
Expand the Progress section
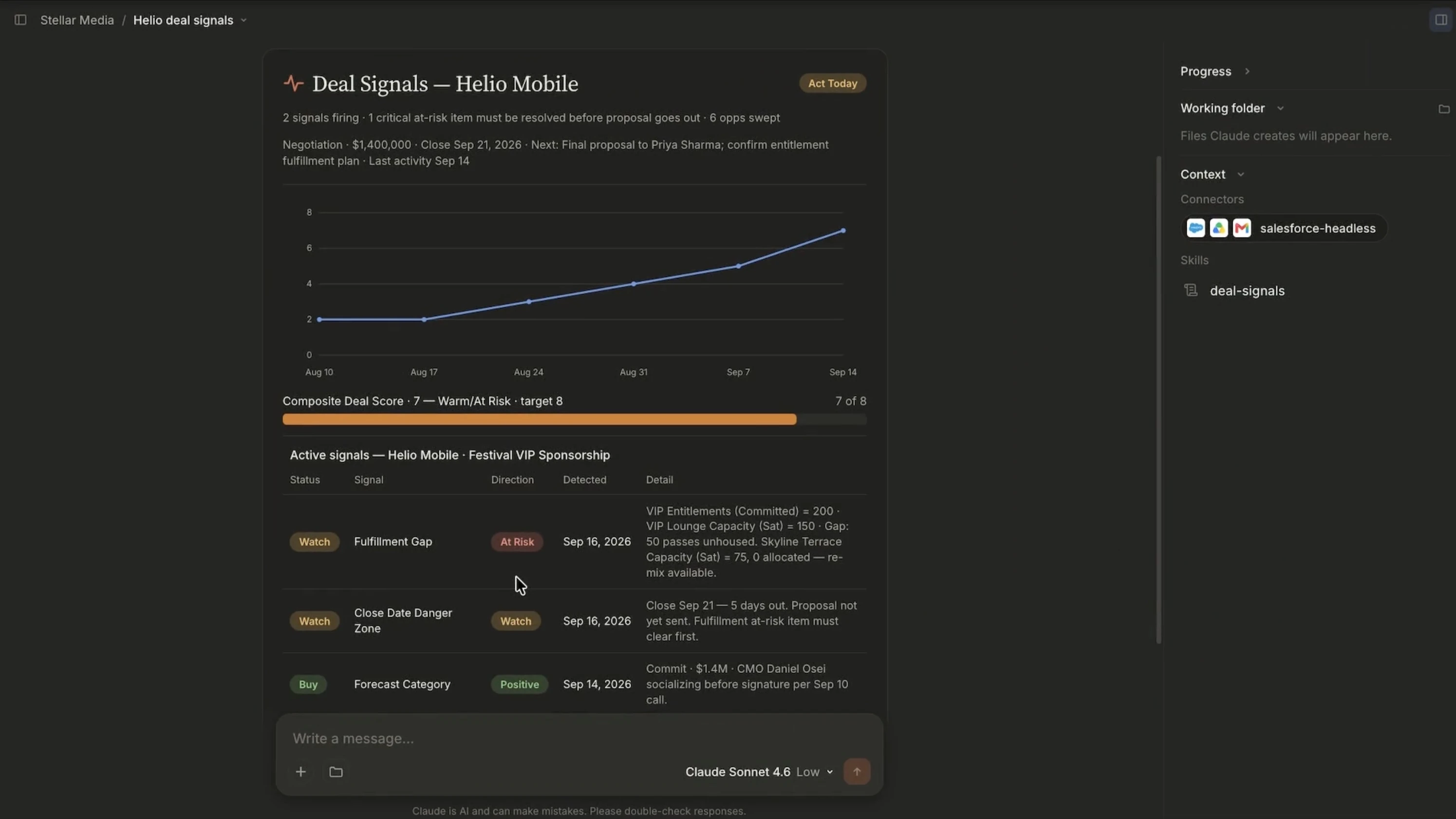(1247, 71)
